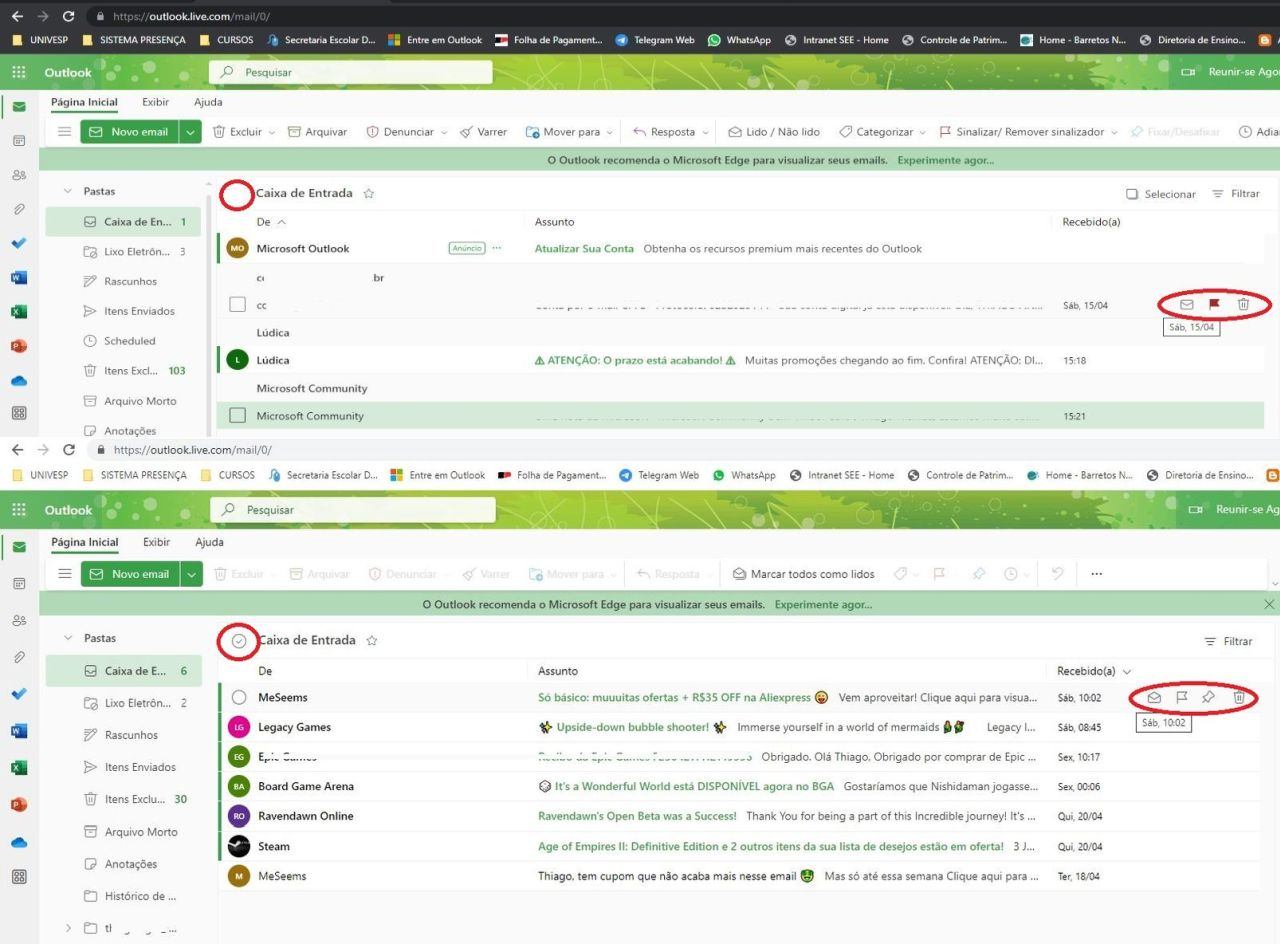Flag the MeSeems Sáb, 10:02 email
This screenshot has width=1280, height=944.
coord(1181,697)
